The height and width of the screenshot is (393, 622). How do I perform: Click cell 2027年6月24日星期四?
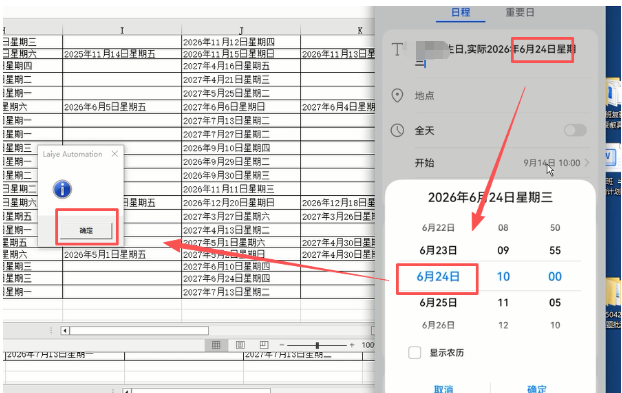click(x=241, y=278)
